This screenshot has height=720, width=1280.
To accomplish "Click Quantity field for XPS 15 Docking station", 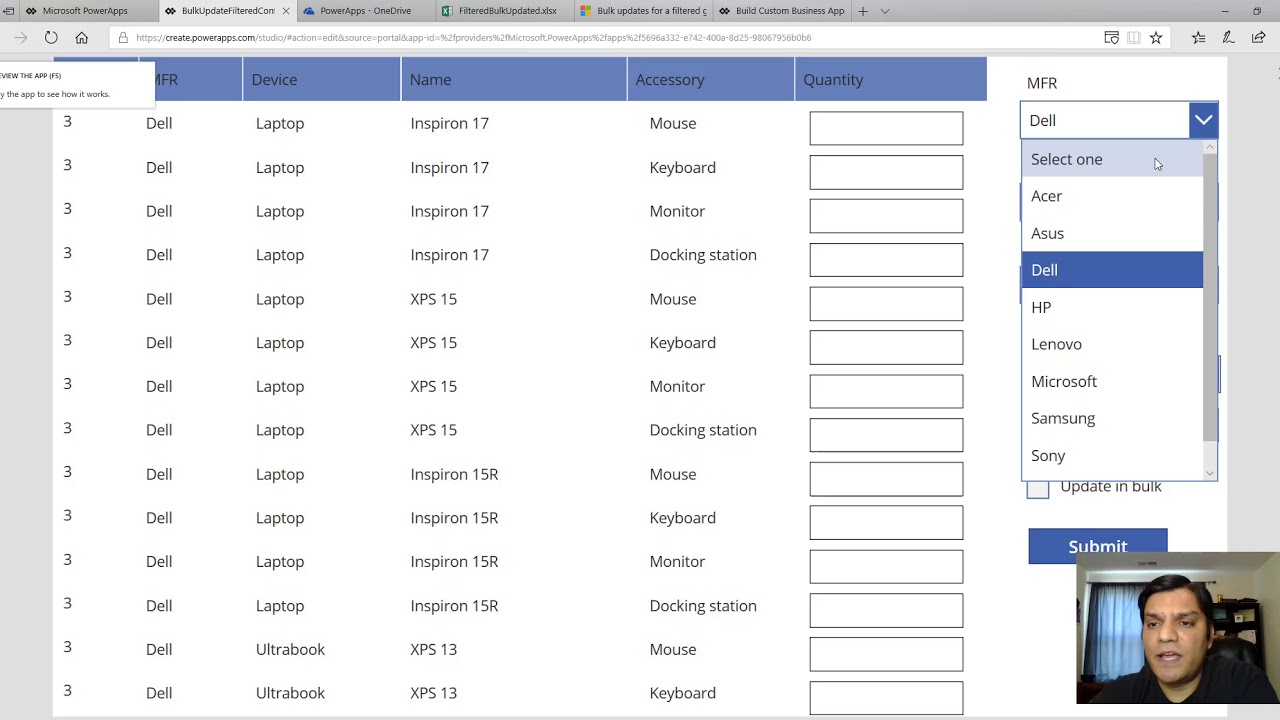I will 886,435.
